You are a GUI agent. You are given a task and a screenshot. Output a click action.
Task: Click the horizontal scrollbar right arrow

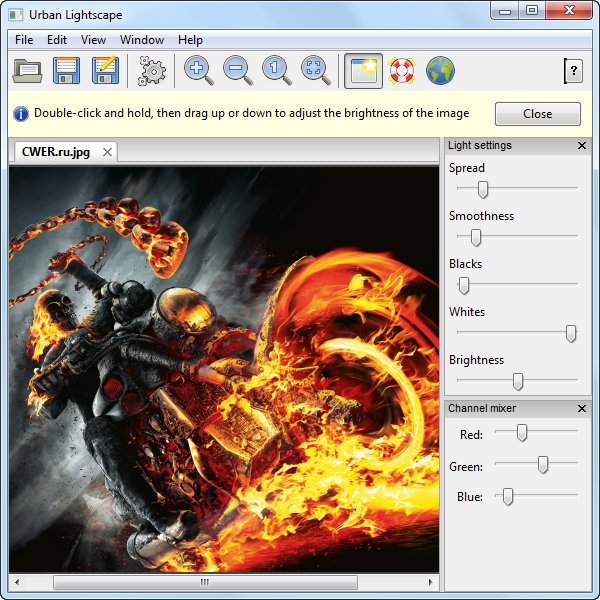[x=432, y=581]
